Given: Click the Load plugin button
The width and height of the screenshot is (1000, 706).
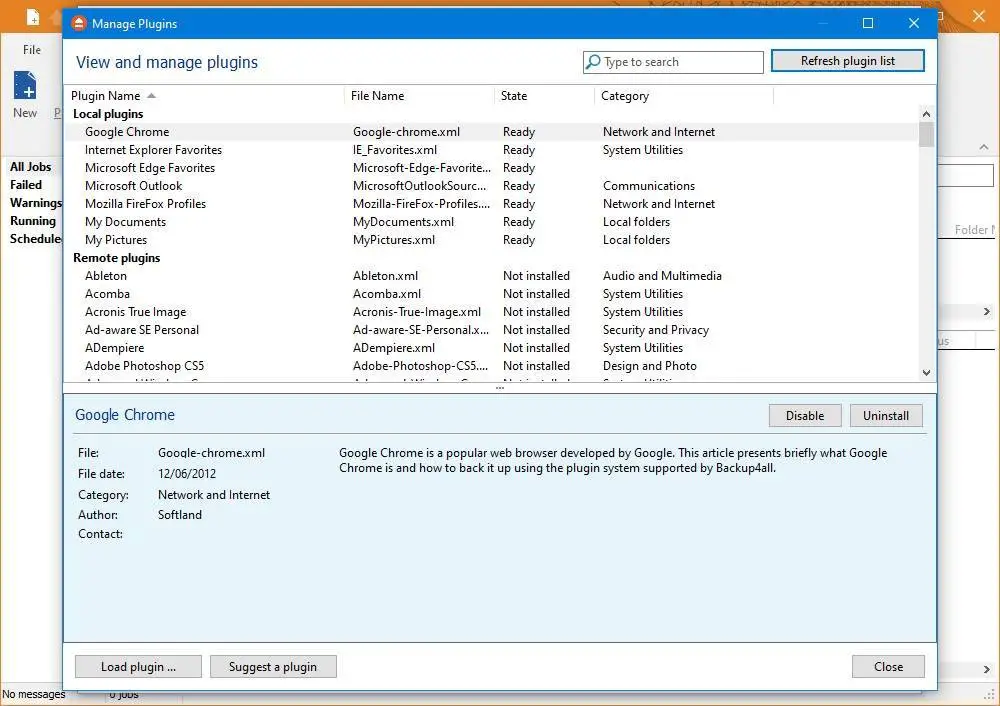Looking at the screenshot, I should tap(138, 666).
